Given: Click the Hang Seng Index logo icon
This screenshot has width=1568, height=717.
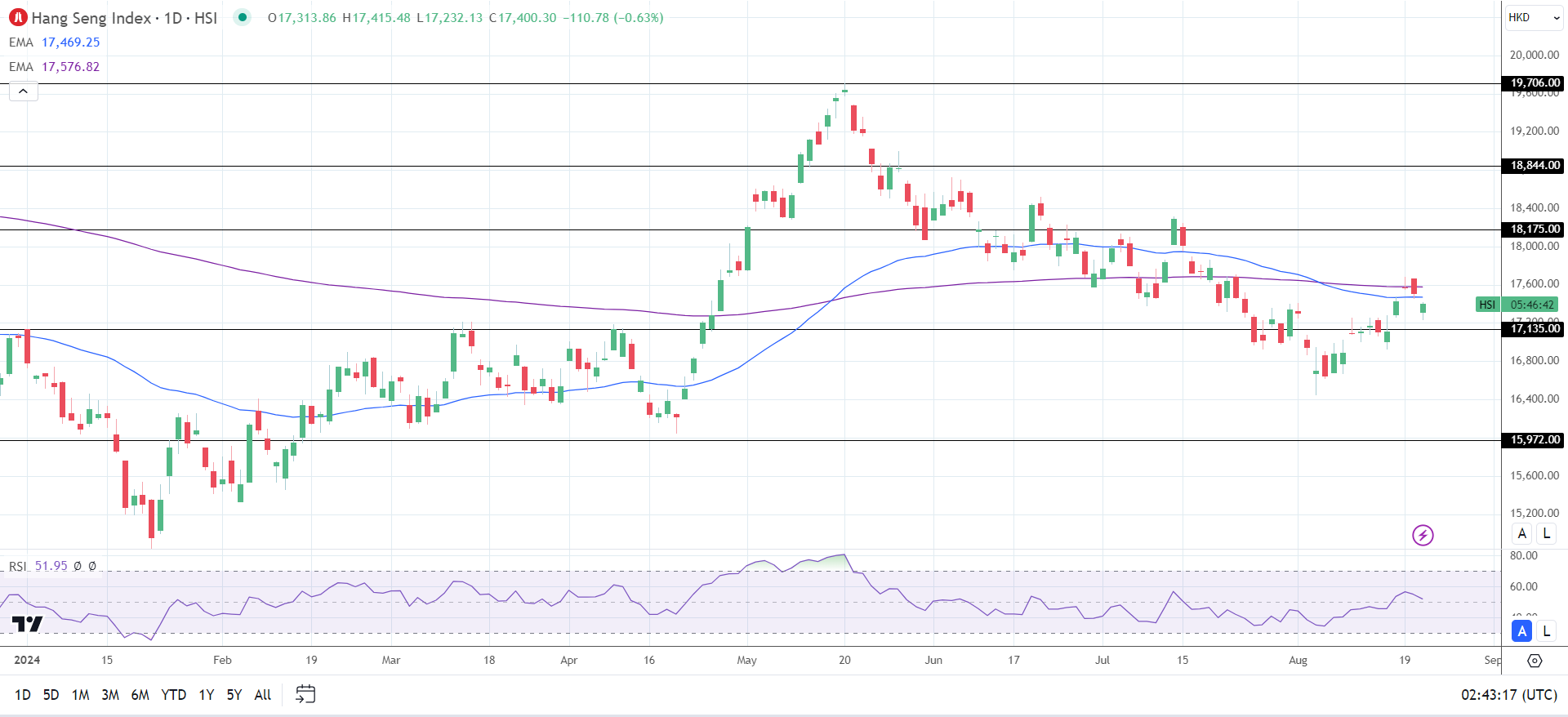Looking at the screenshot, I should [18, 17].
